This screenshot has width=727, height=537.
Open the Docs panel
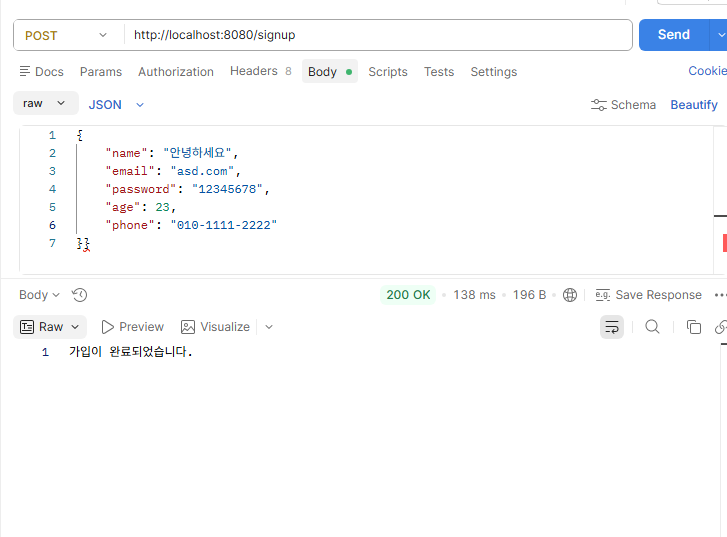pos(42,72)
